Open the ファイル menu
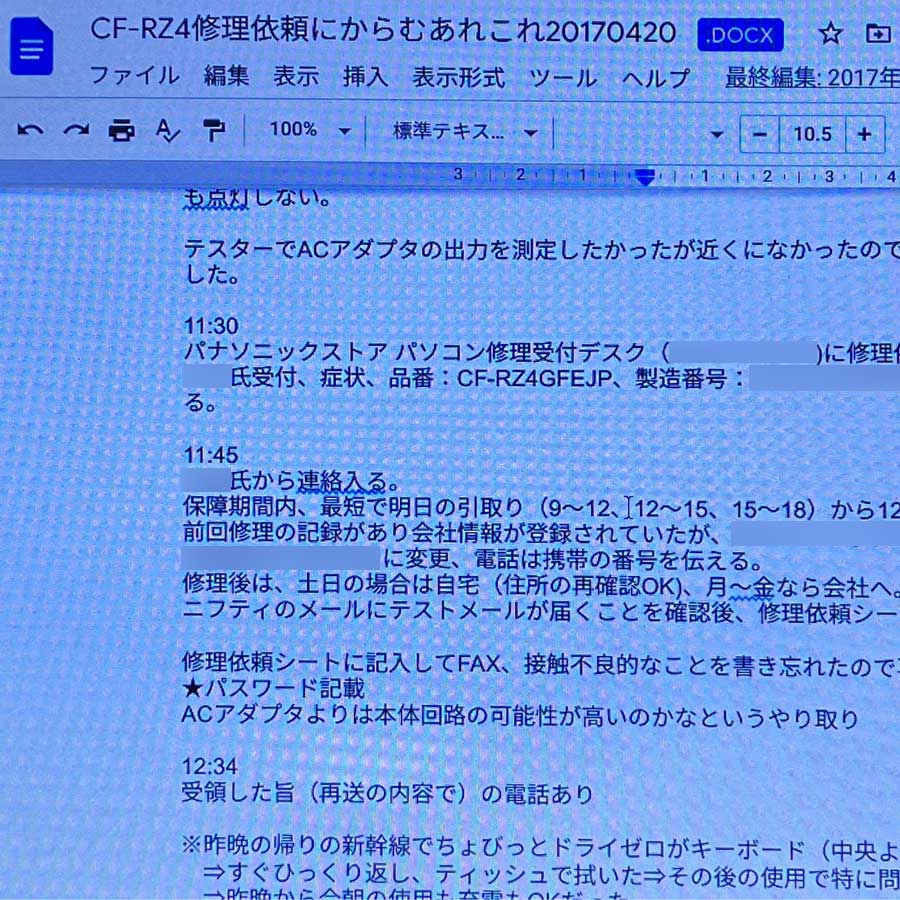The width and height of the screenshot is (900, 900). tap(134, 76)
